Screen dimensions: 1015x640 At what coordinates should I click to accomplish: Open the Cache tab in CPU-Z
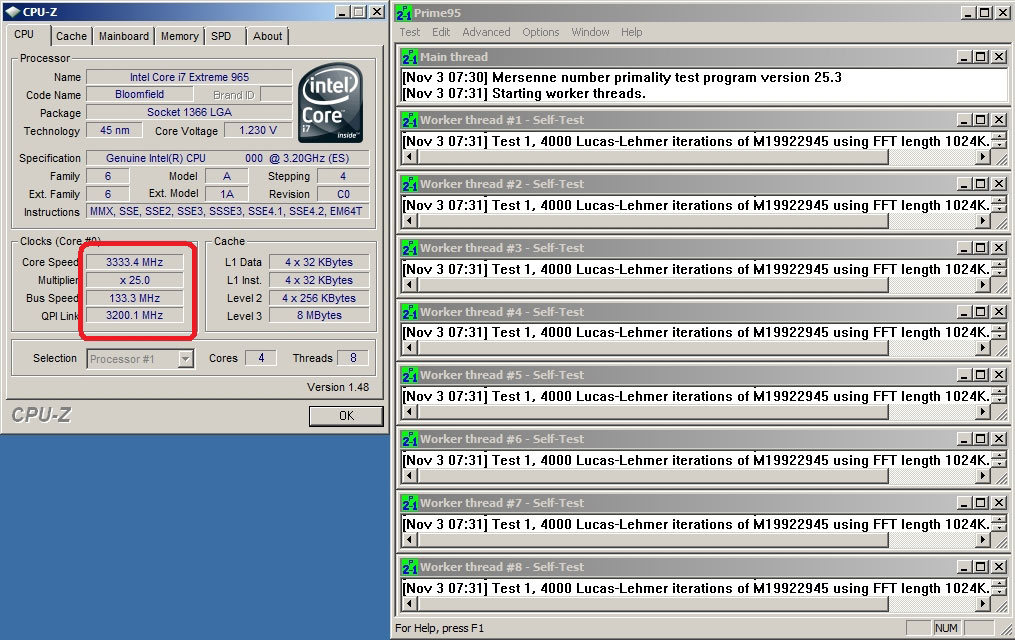point(71,36)
